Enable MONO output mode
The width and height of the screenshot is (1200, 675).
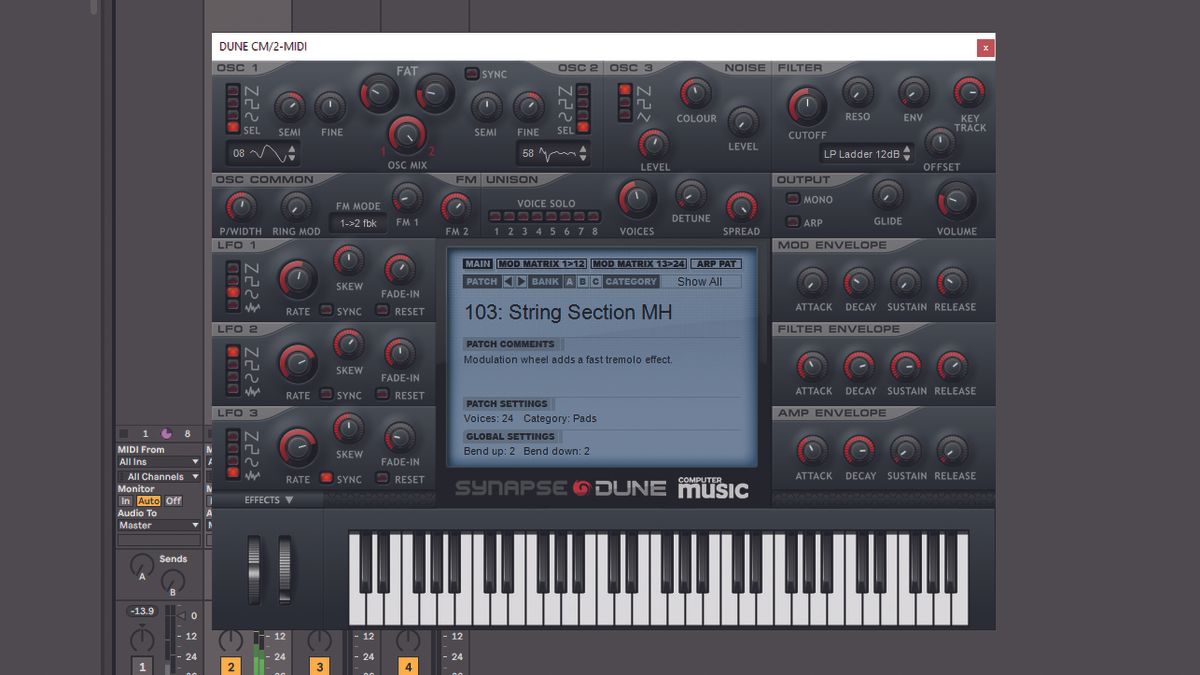791,198
